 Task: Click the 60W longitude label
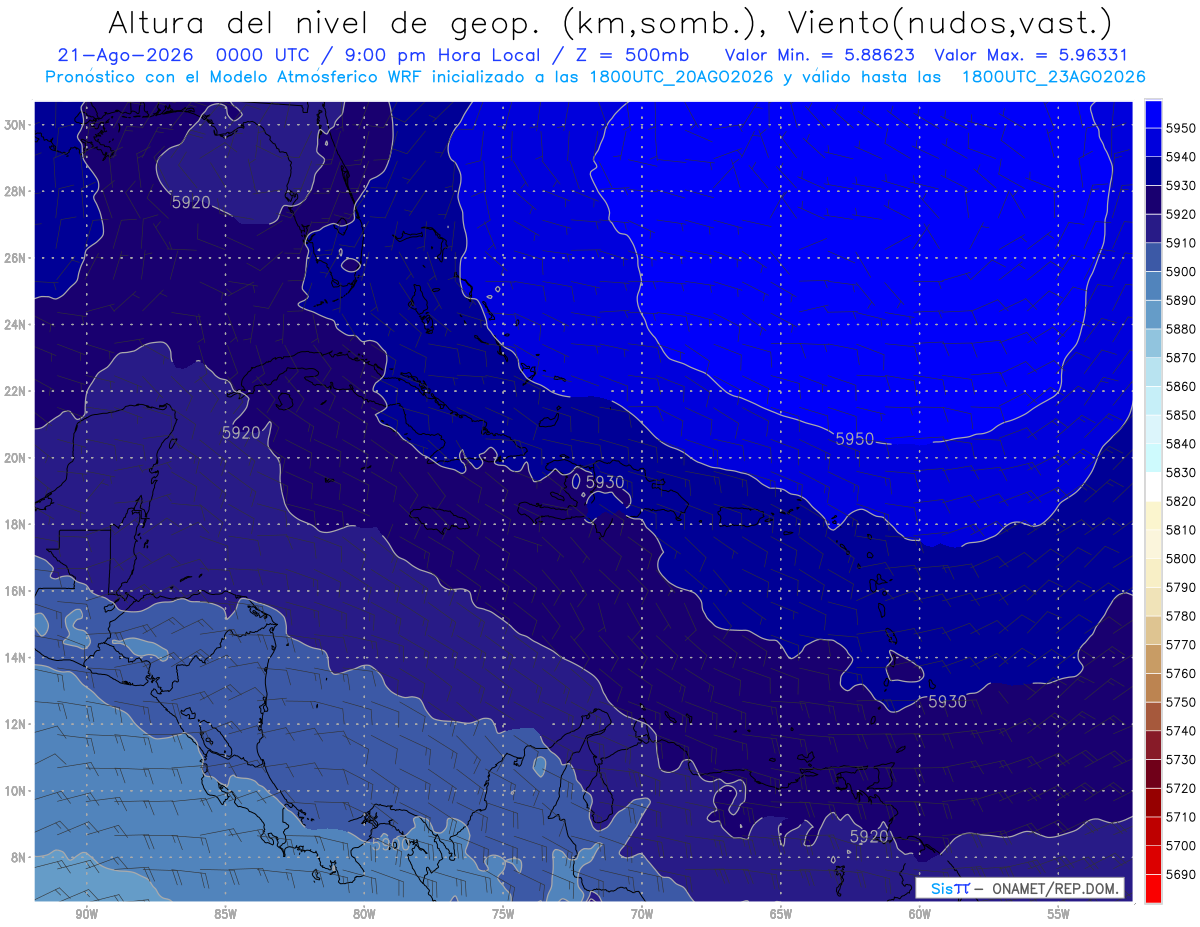920,914
